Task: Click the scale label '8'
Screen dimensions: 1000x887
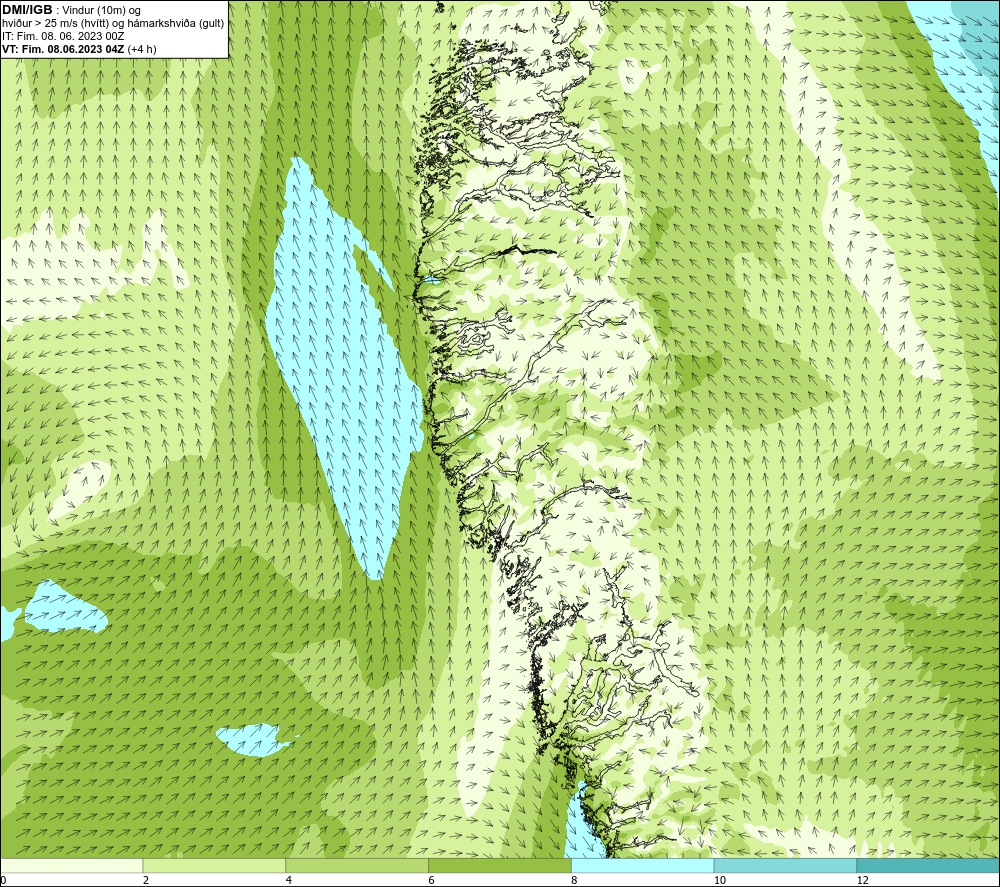Action: [x=575, y=880]
